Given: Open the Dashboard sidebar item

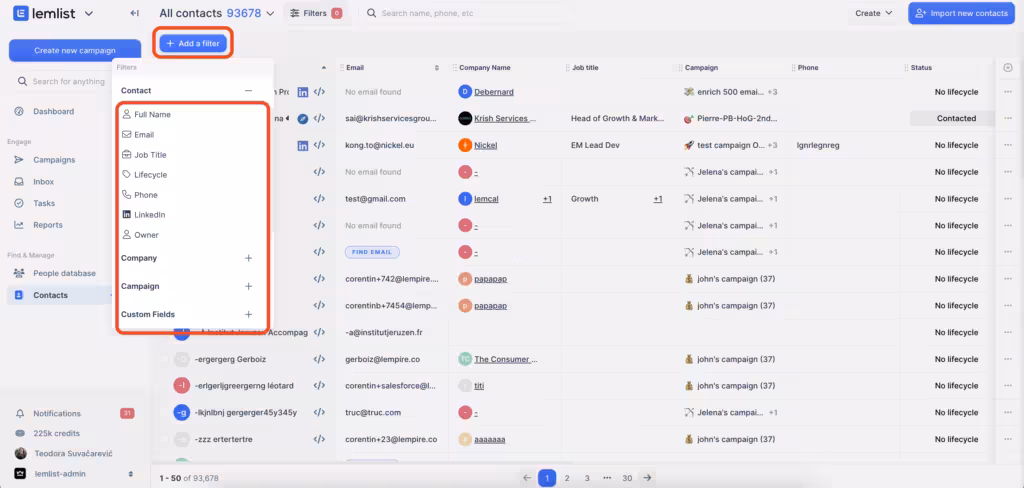Looking at the screenshot, I should click(x=54, y=112).
